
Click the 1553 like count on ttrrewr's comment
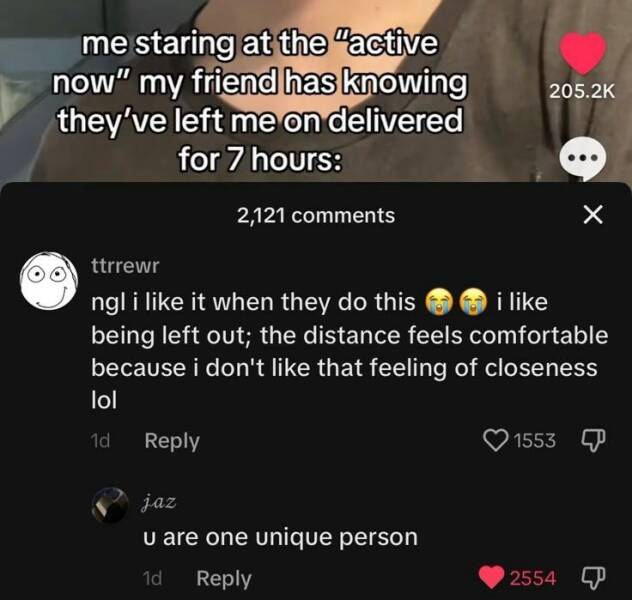(x=535, y=440)
